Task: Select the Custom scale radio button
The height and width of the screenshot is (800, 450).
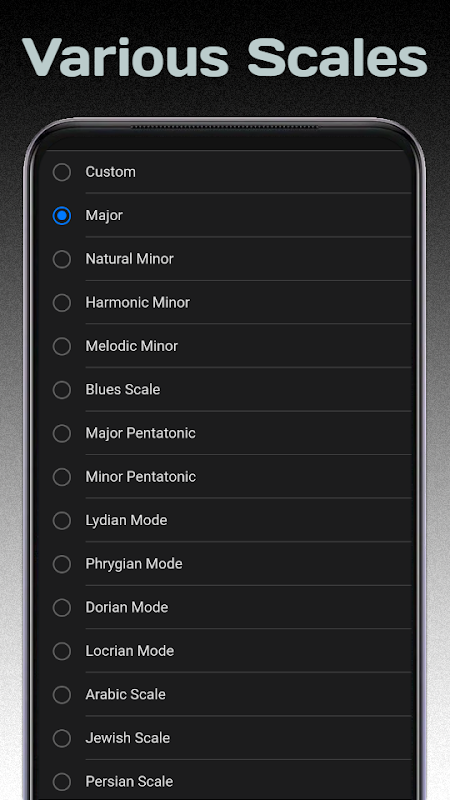Action: [62, 172]
